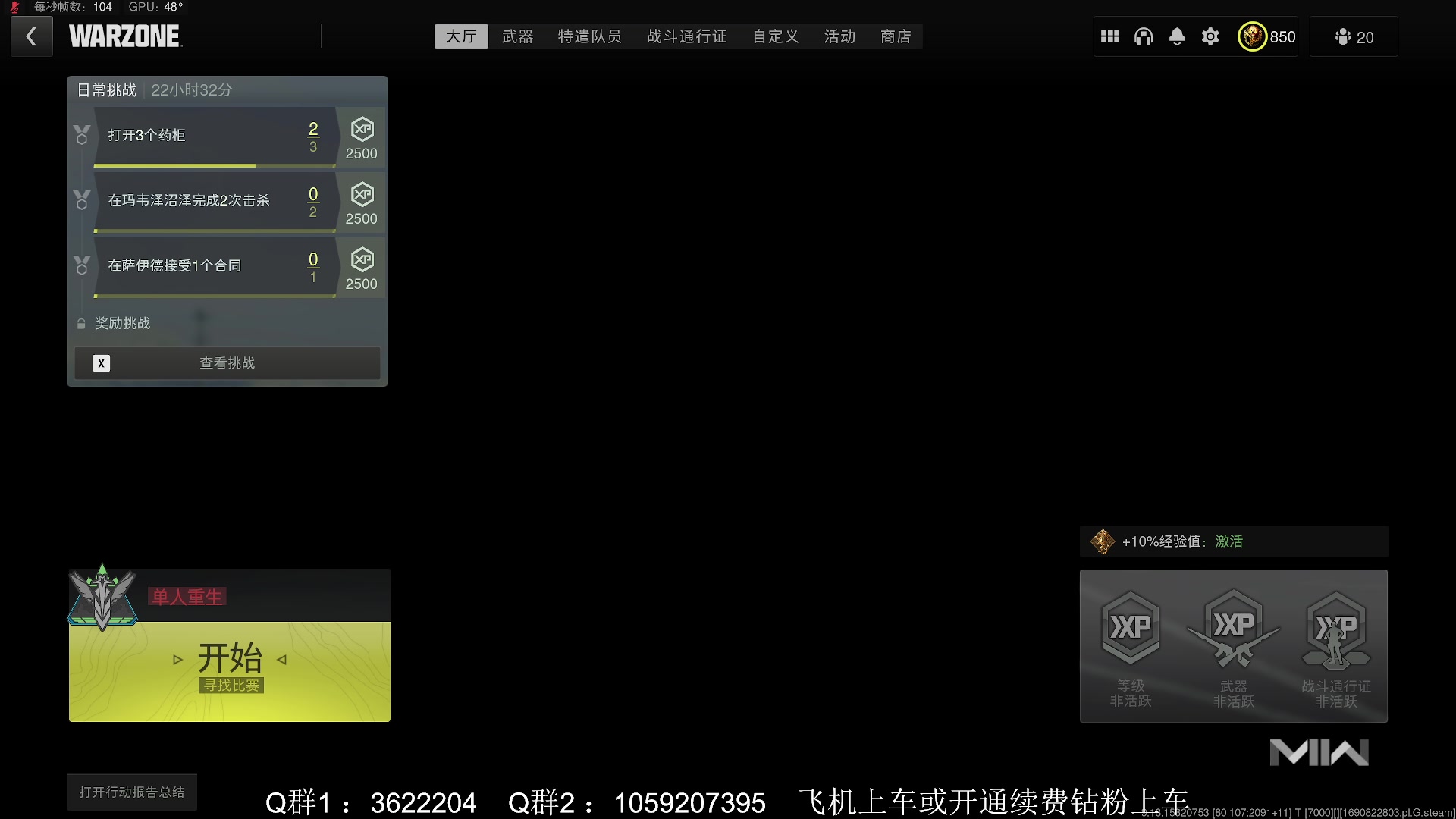1456x819 pixels.
Task: Click the XP reward icon for 在玛韦泽沼泽完成2次击杀
Action: (x=362, y=195)
